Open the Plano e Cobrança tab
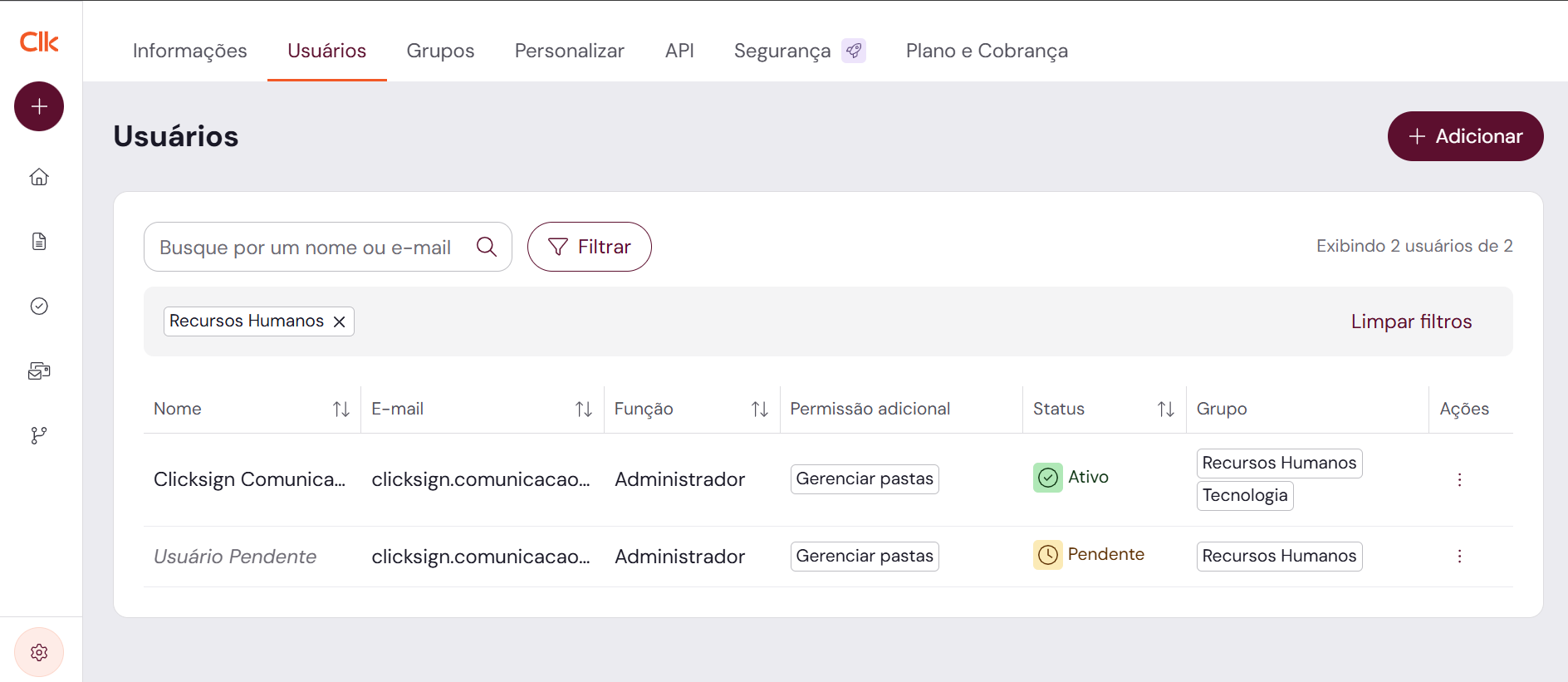1568x682 pixels. (x=987, y=51)
